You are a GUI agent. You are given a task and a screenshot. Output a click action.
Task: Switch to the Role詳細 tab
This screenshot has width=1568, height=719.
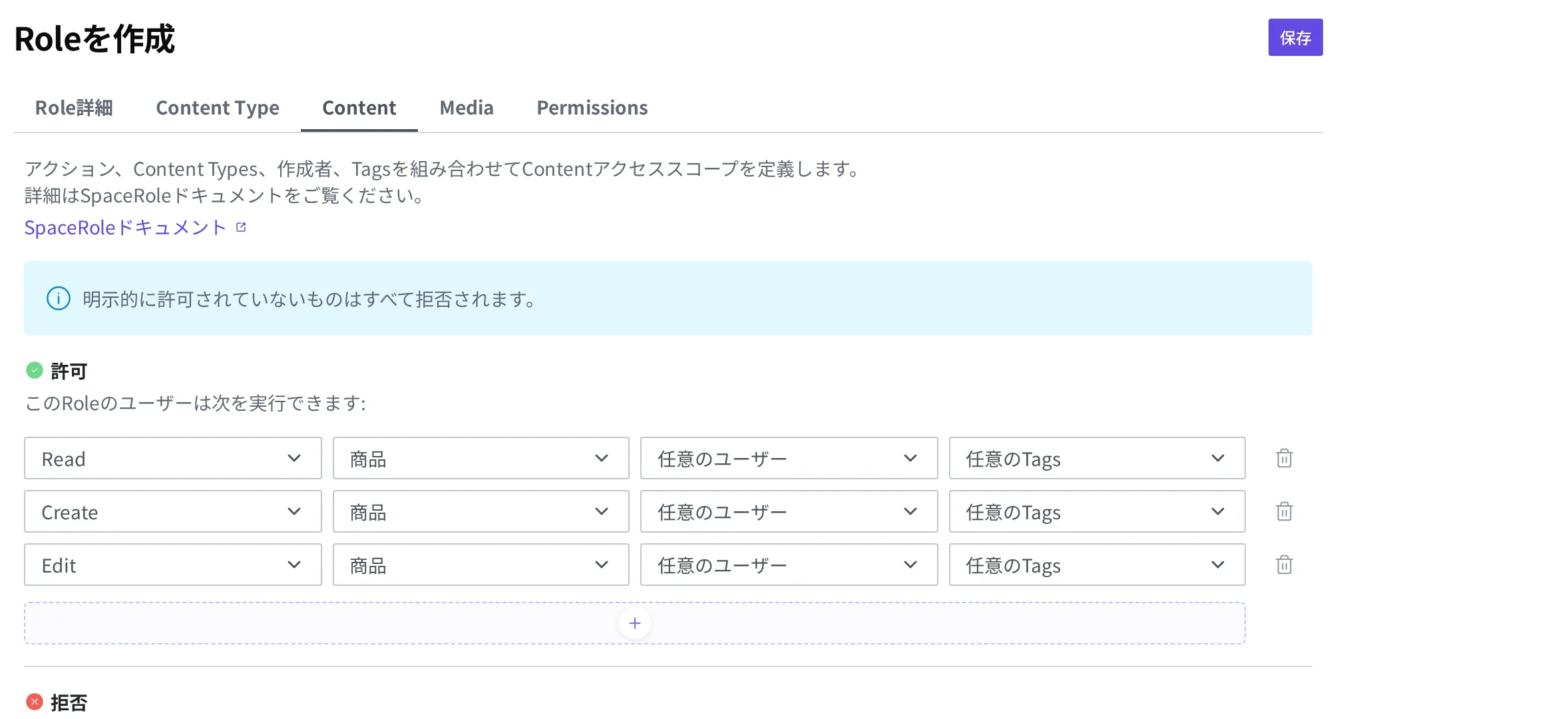point(74,108)
